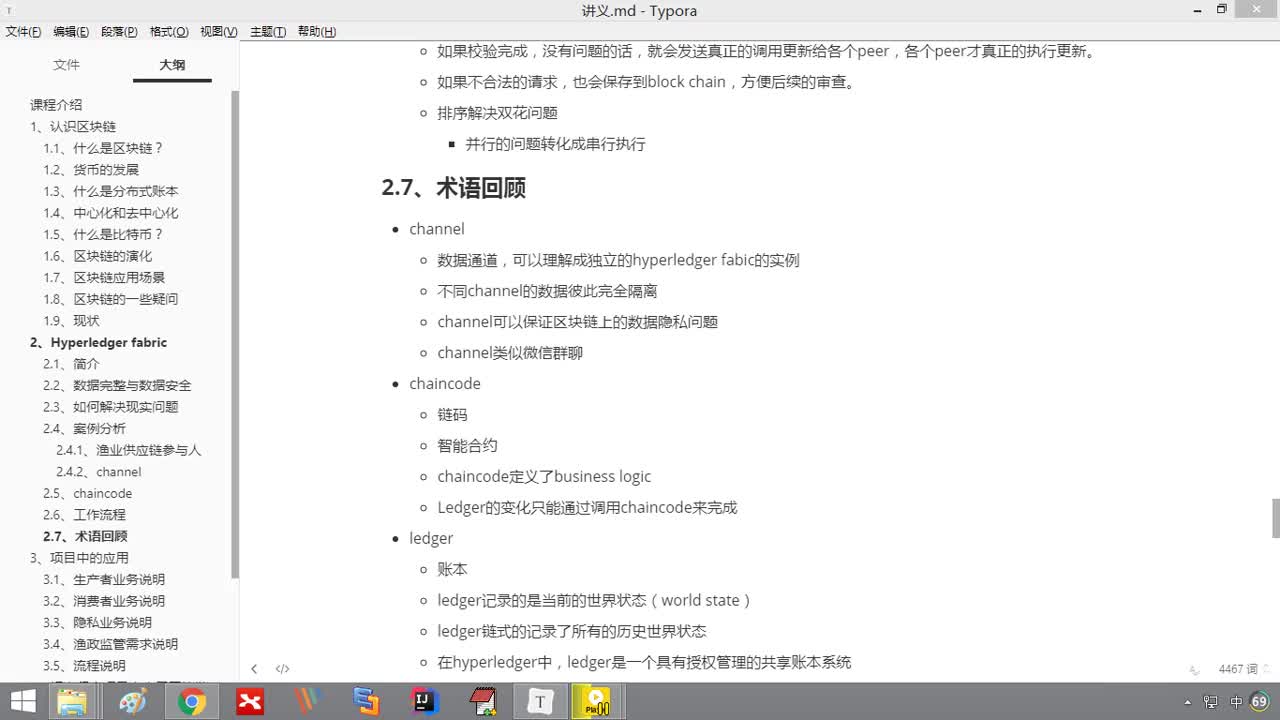Jump to 1.1、什么是区块链？ in outline
Screen dimensions: 1280x720
[103, 148]
